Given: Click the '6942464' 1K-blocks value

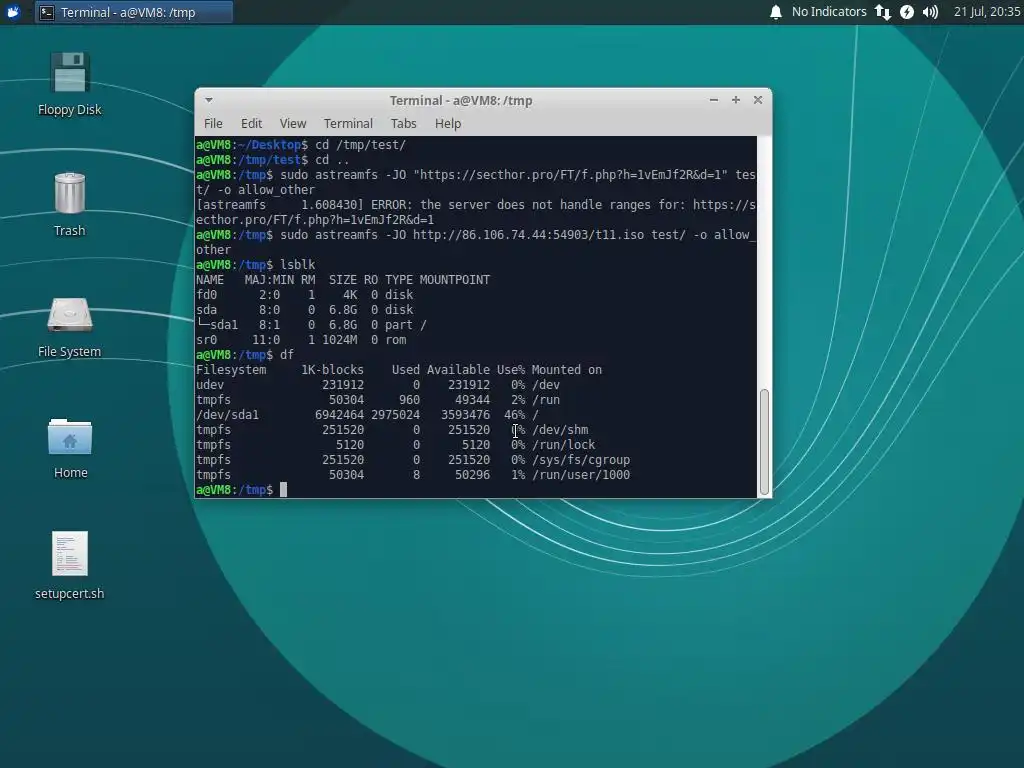Looking at the screenshot, I should pos(340,415).
